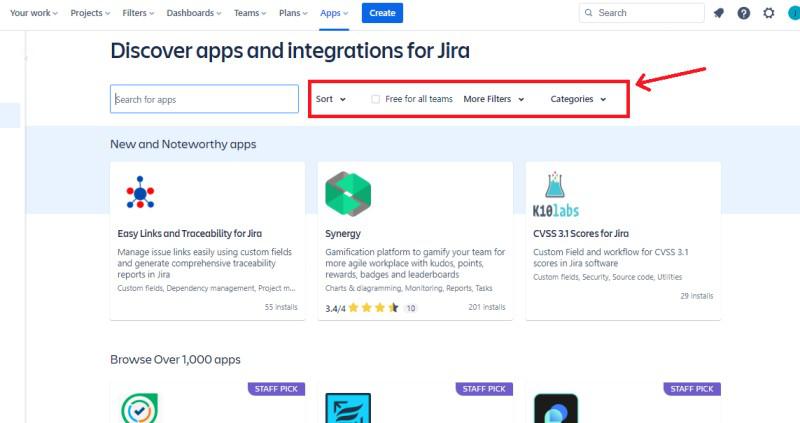This screenshot has width=800, height=423.
Task: Open the Filters menu in navigation bar
Action: [138, 13]
